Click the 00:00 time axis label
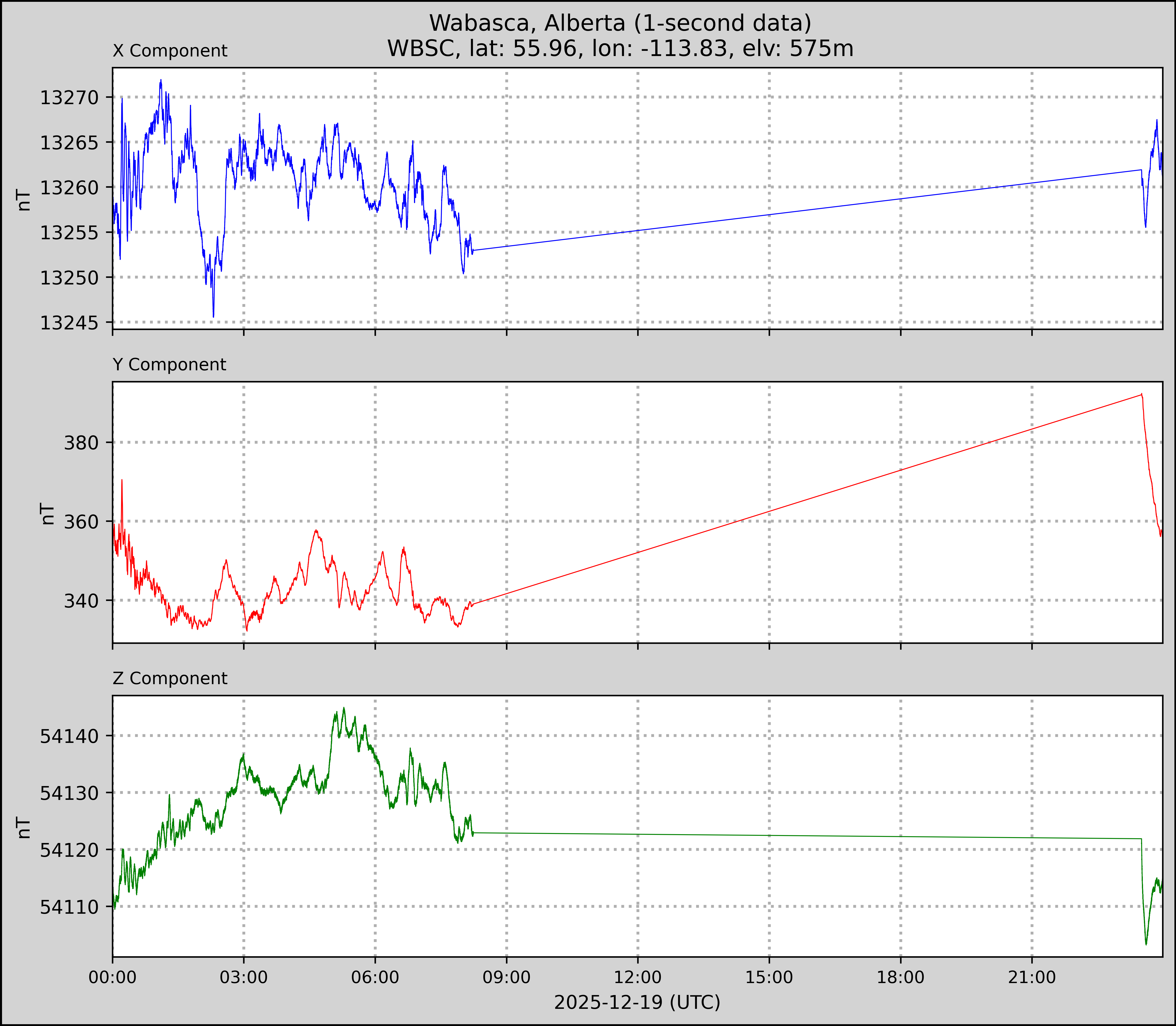 click(x=113, y=977)
